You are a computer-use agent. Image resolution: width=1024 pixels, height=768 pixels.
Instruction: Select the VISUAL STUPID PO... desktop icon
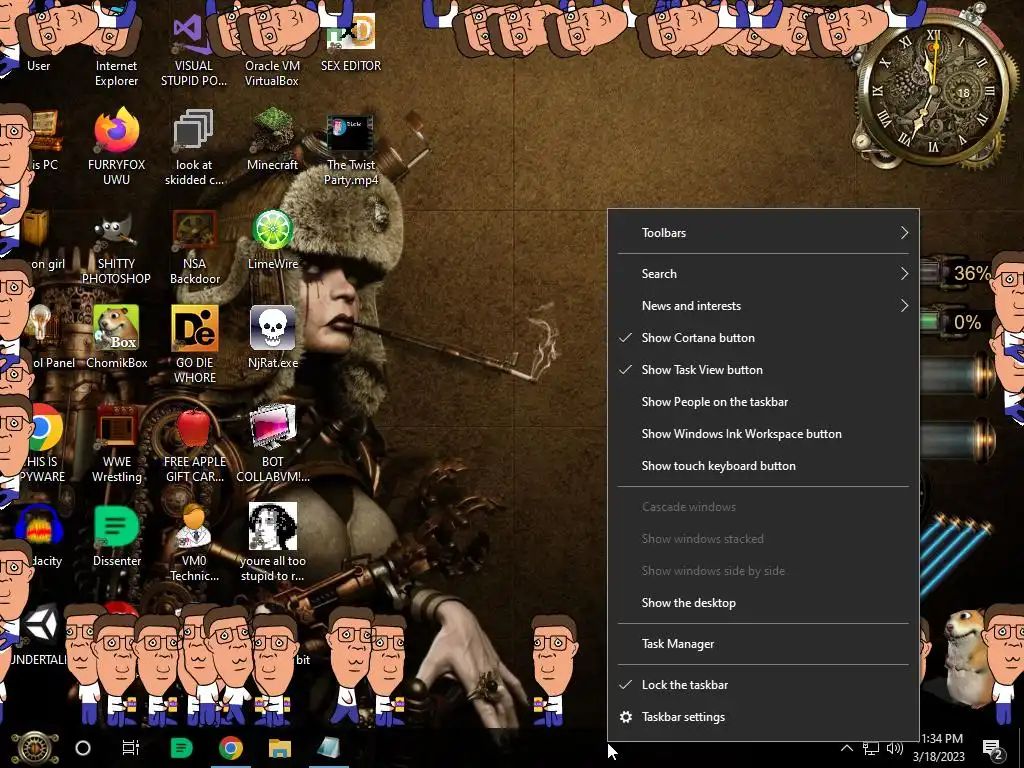coord(194,51)
